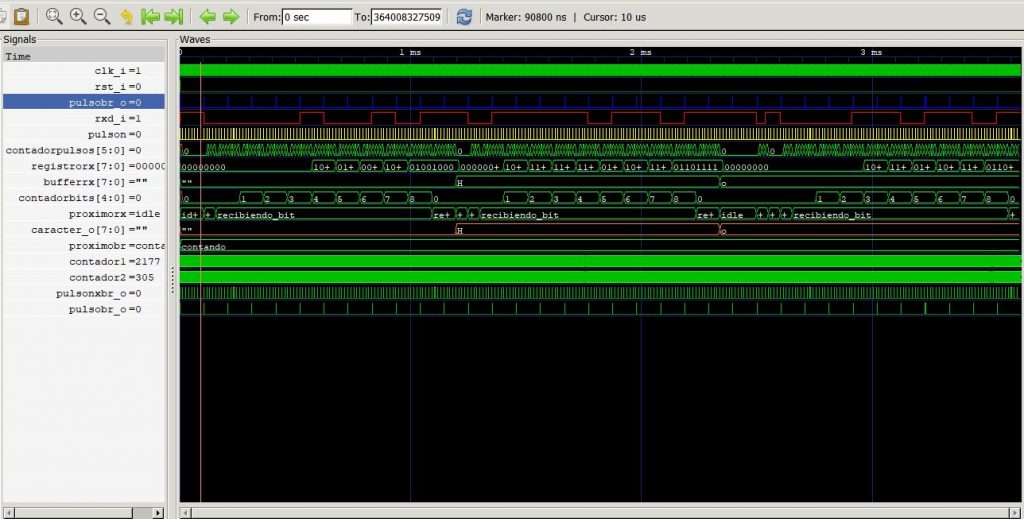Click the Signals panel scrollbar right arrow
The height and width of the screenshot is (519, 1024).
pyautogui.click(x=158, y=512)
